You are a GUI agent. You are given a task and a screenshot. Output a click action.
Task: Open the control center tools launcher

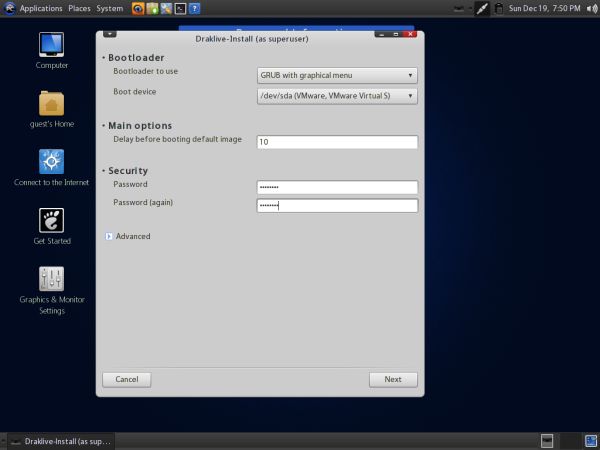[x=166, y=8]
